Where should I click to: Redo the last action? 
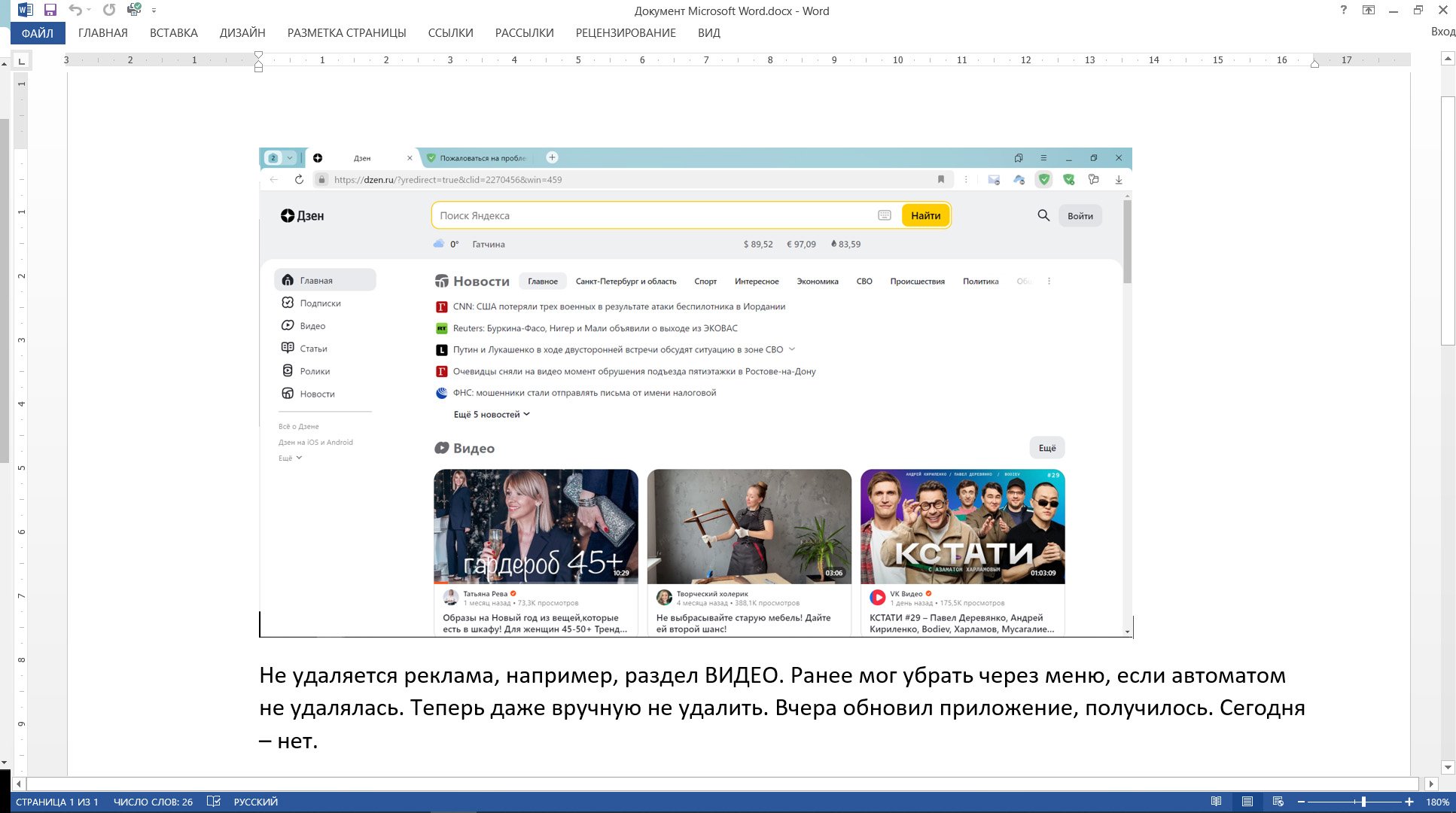coord(109,9)
